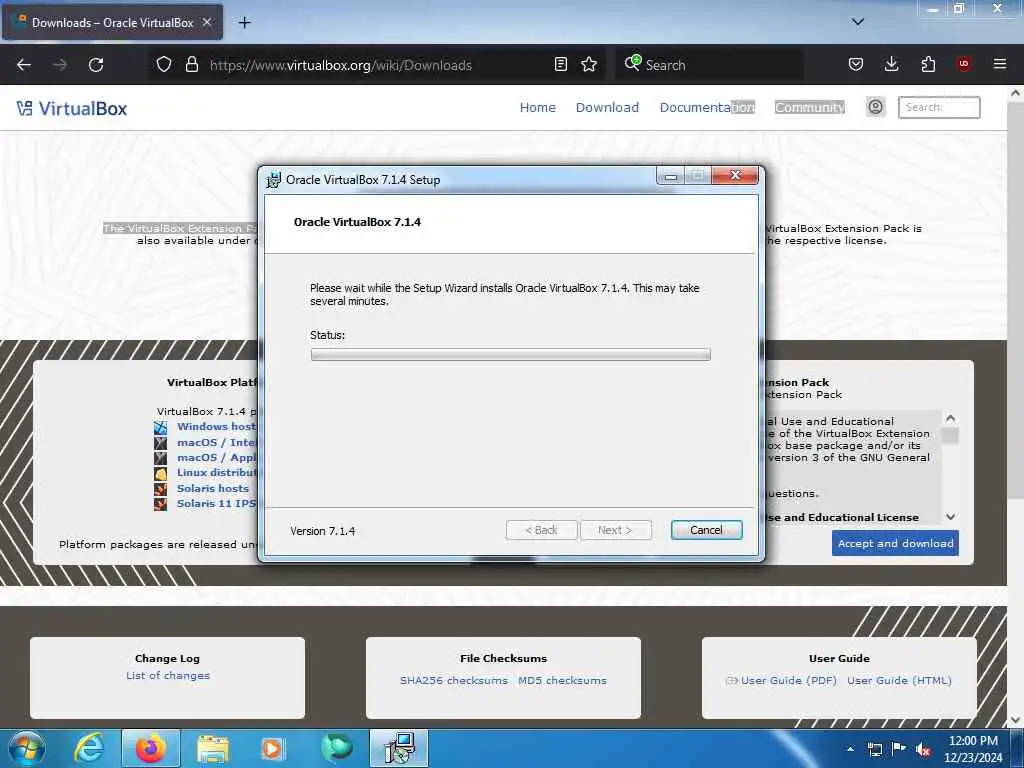Viewport: 1024px width, 768px height.
Task: Close the Downloads – Oracle VirtualBox tab
Action: coord(207,22)
